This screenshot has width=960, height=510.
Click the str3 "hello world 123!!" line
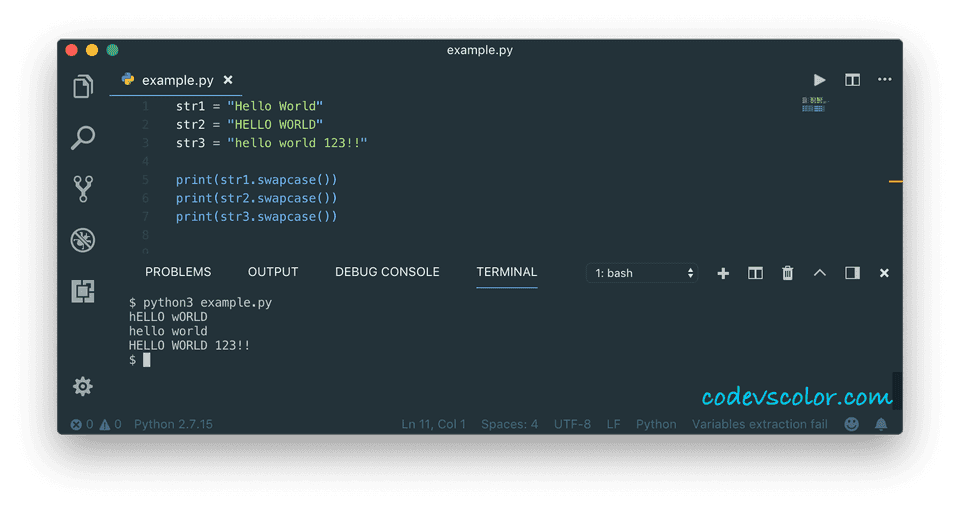(x=271, y=143)
